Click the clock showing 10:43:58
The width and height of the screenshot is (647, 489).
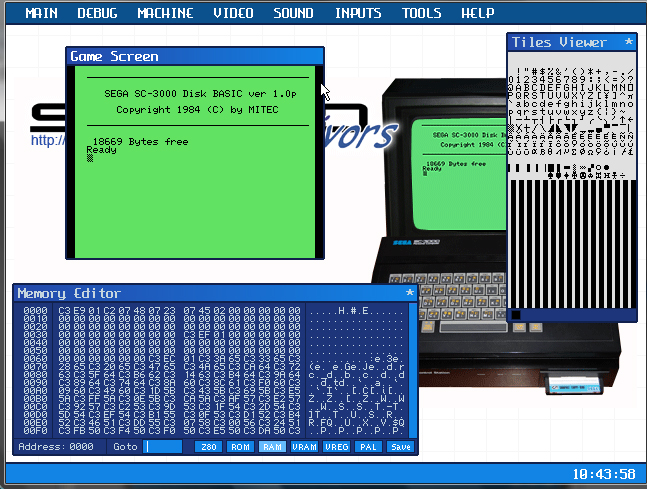click(x=604, y=474)
